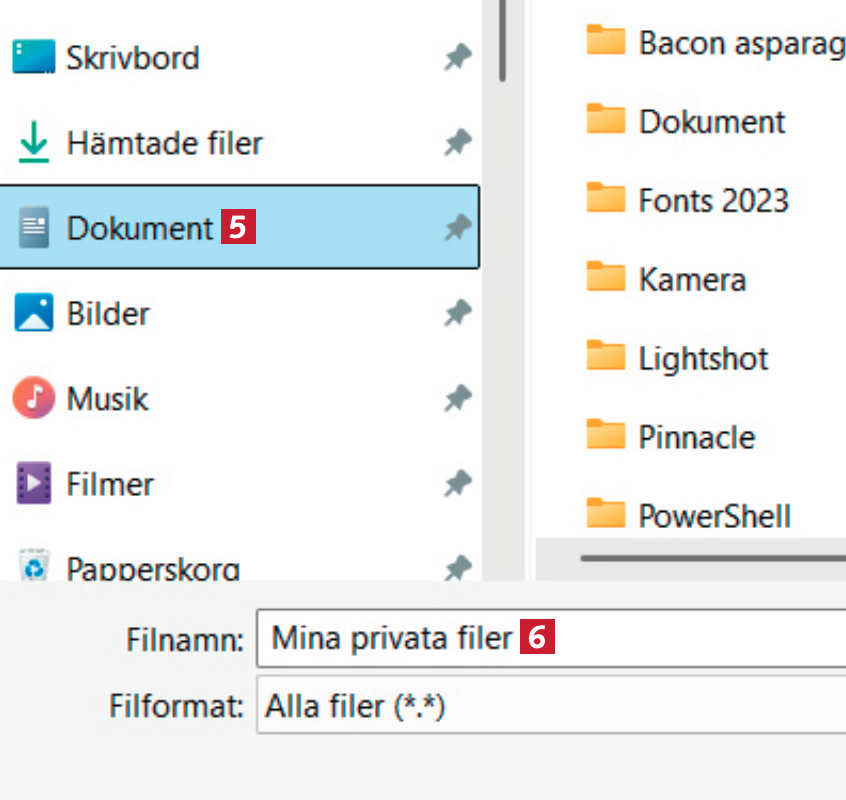Image resolution: width=846 pixels, height=800 pixels.
Task: Select the Kamera folder
Action: point(692,278)
